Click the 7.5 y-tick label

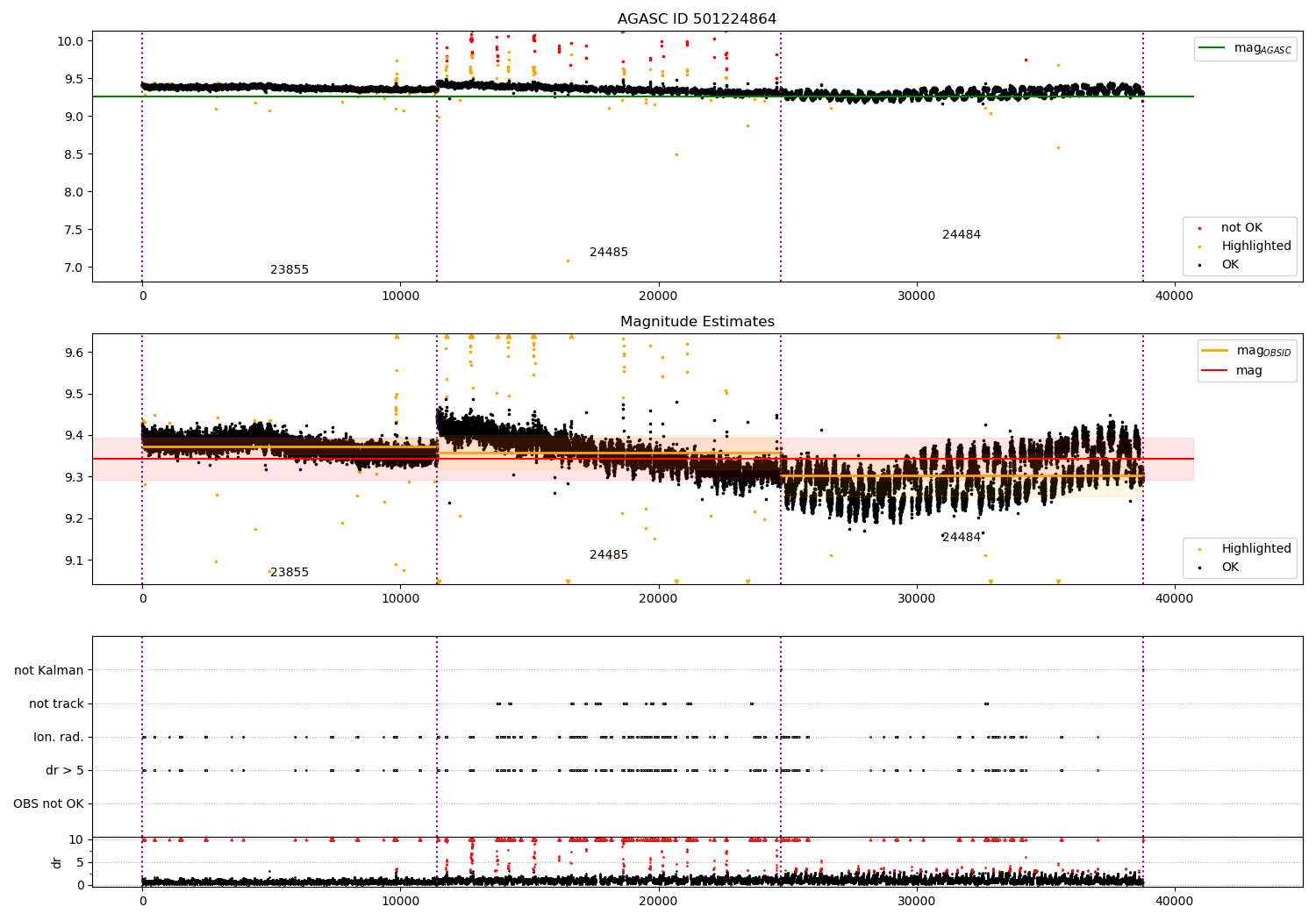pos(74,230)
